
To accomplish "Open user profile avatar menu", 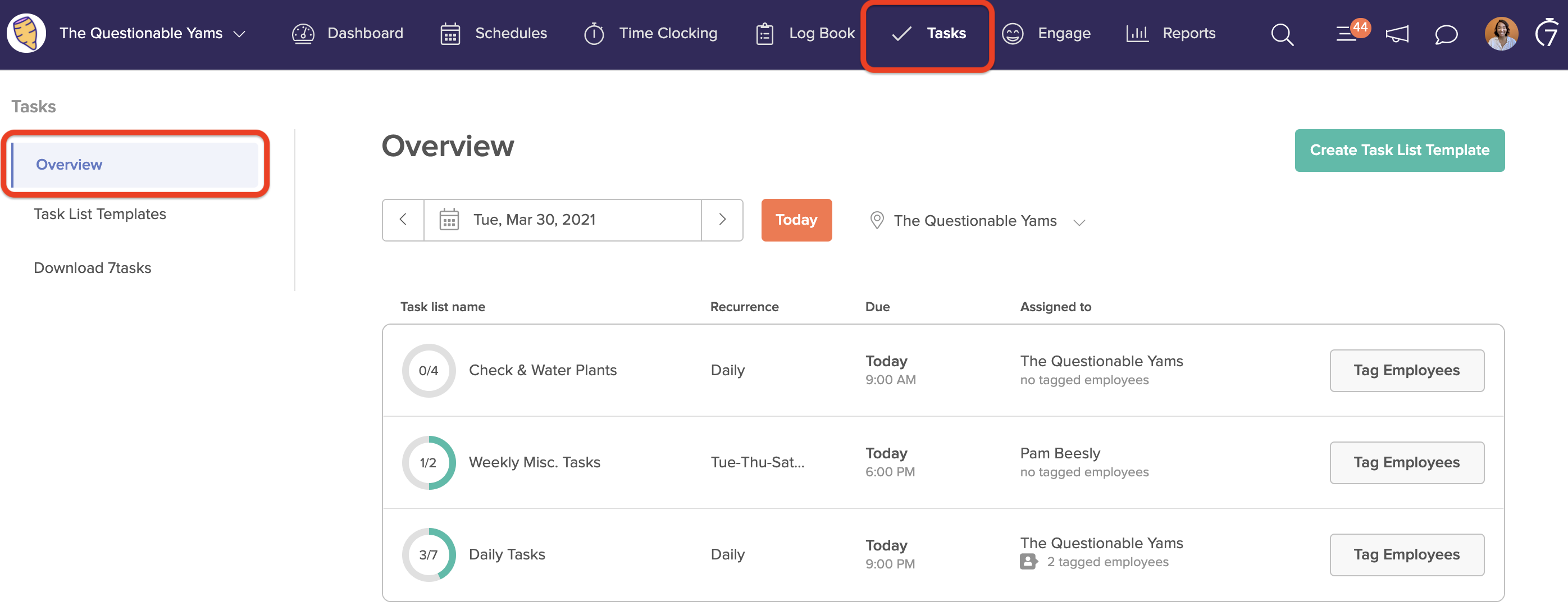I will point(1501,34).
